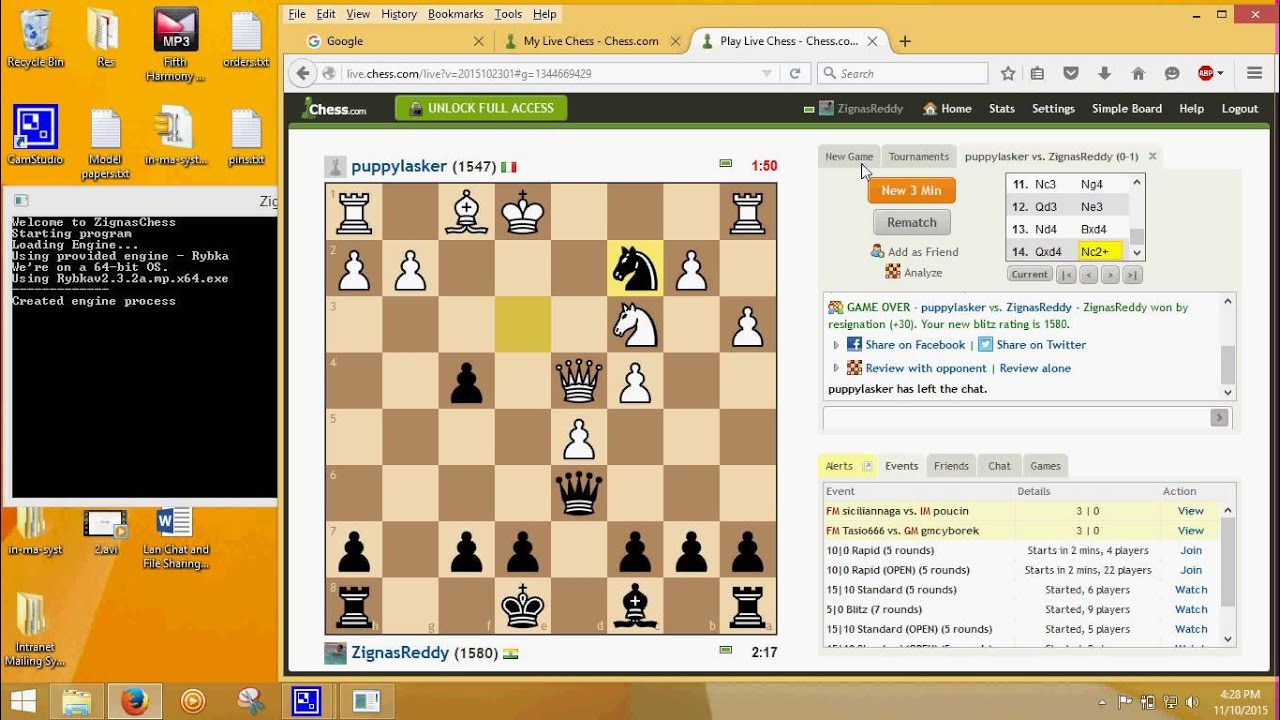Click the Rematch button

[912, 223]
